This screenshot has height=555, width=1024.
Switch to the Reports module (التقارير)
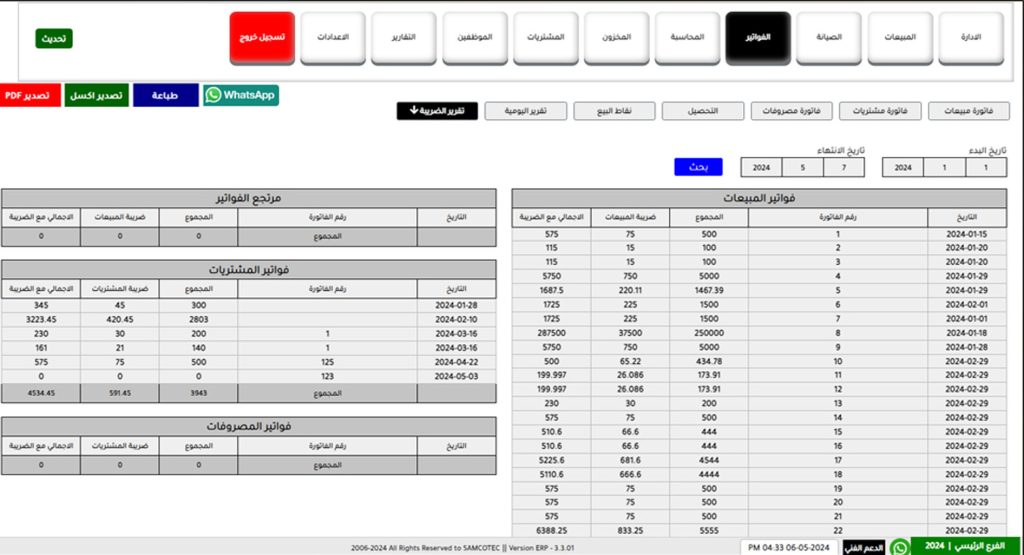[403, 38]
